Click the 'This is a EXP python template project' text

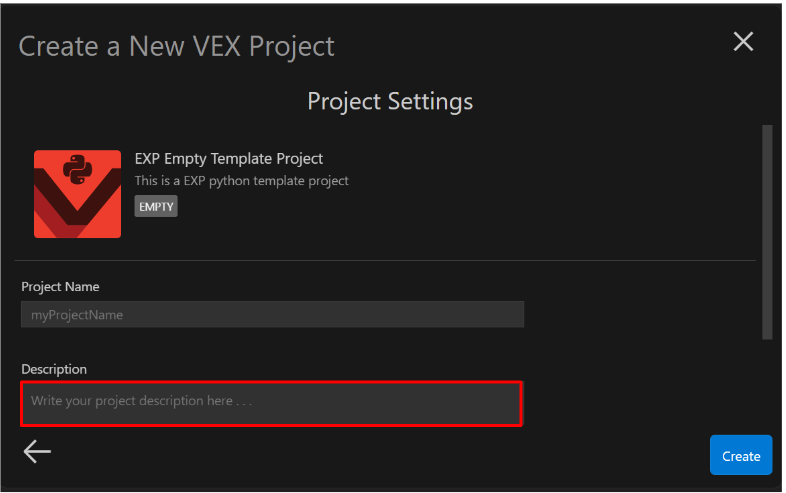coord(241,181)
